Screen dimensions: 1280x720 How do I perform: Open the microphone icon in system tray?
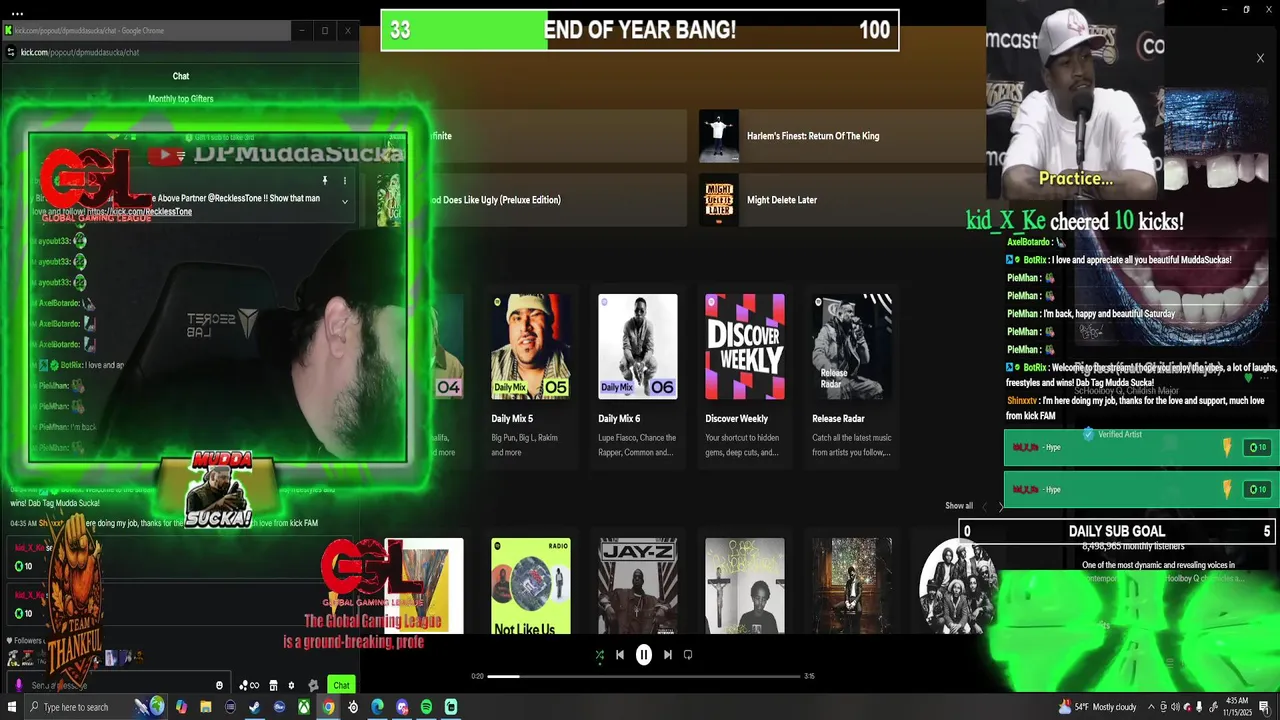coord(1199,707)
